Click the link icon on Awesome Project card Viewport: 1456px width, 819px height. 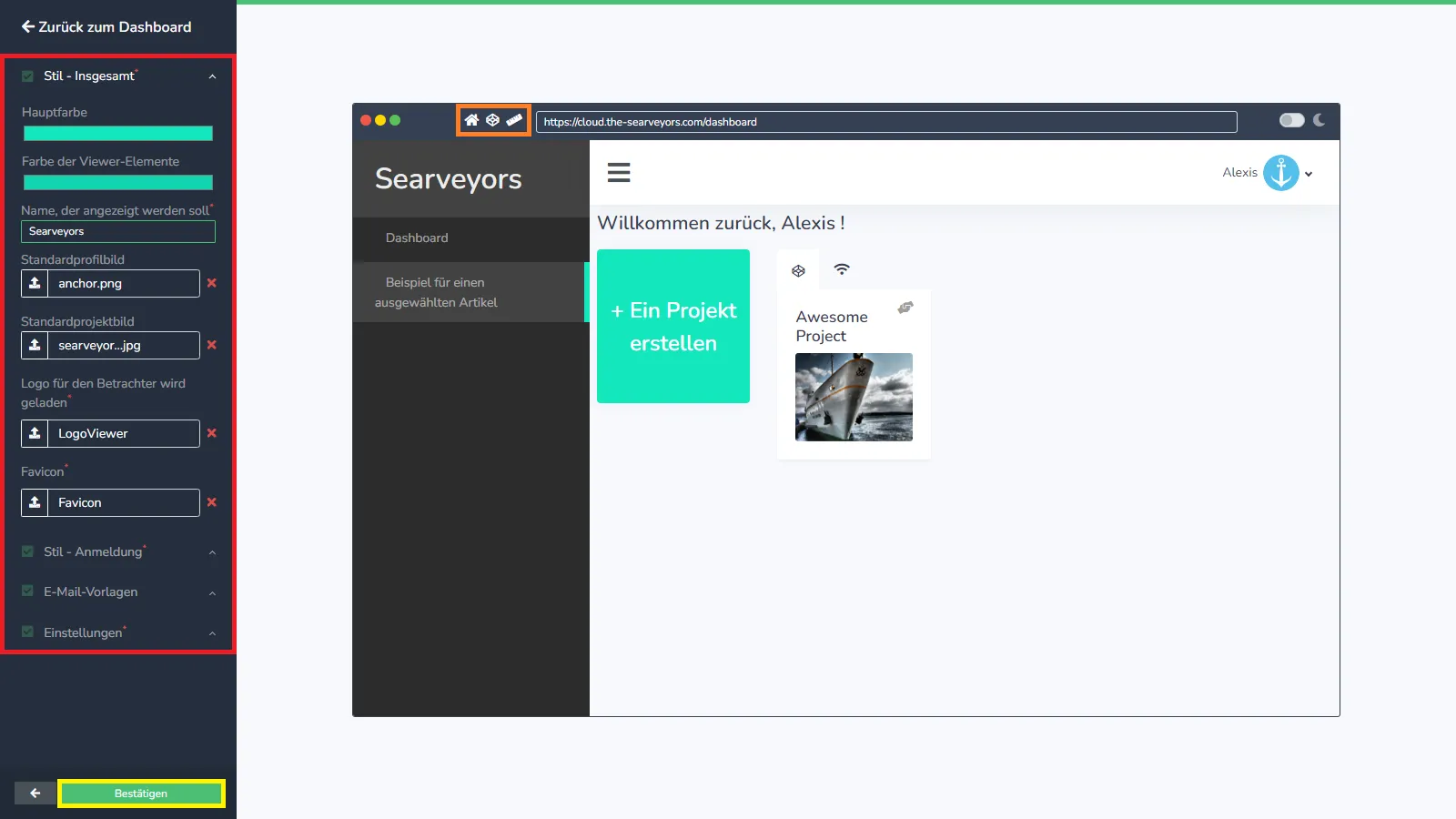click(x=905, y=308)
